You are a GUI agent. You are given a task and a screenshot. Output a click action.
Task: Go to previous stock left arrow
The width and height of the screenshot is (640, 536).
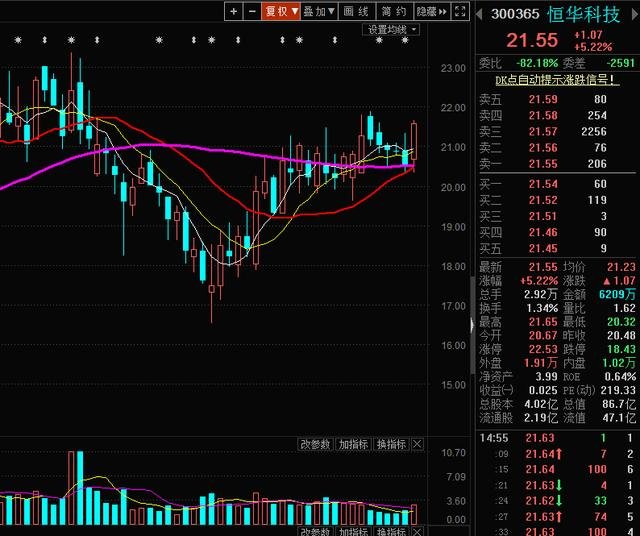[x=480, y=14]
